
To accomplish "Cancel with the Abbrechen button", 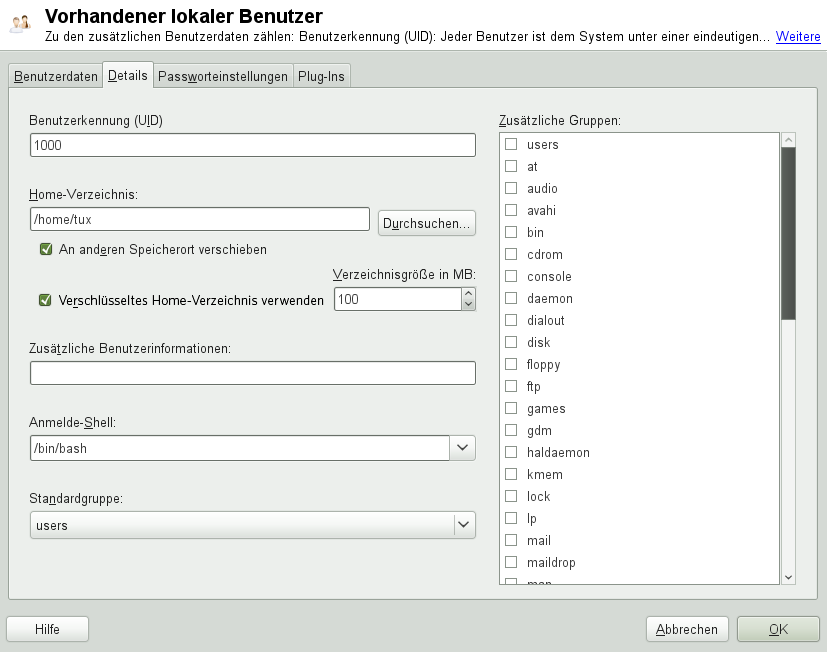I will click(x=687, y=629).
